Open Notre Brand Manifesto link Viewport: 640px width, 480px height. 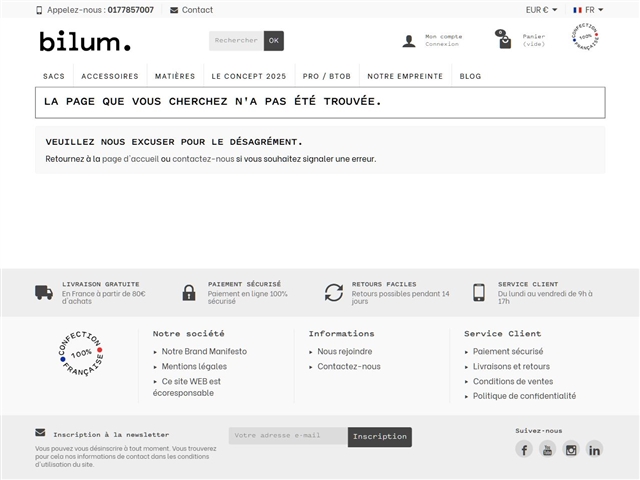point(204,351)
